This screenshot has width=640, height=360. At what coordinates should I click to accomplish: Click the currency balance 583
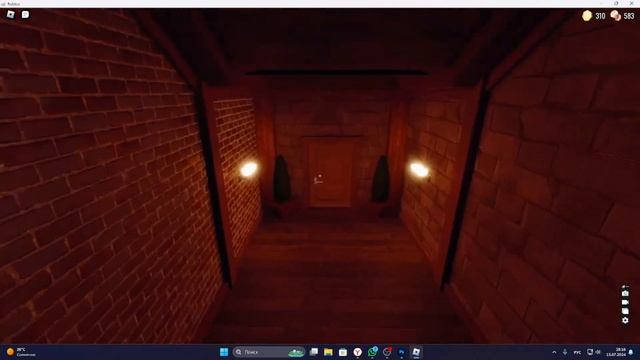[629, 16]
